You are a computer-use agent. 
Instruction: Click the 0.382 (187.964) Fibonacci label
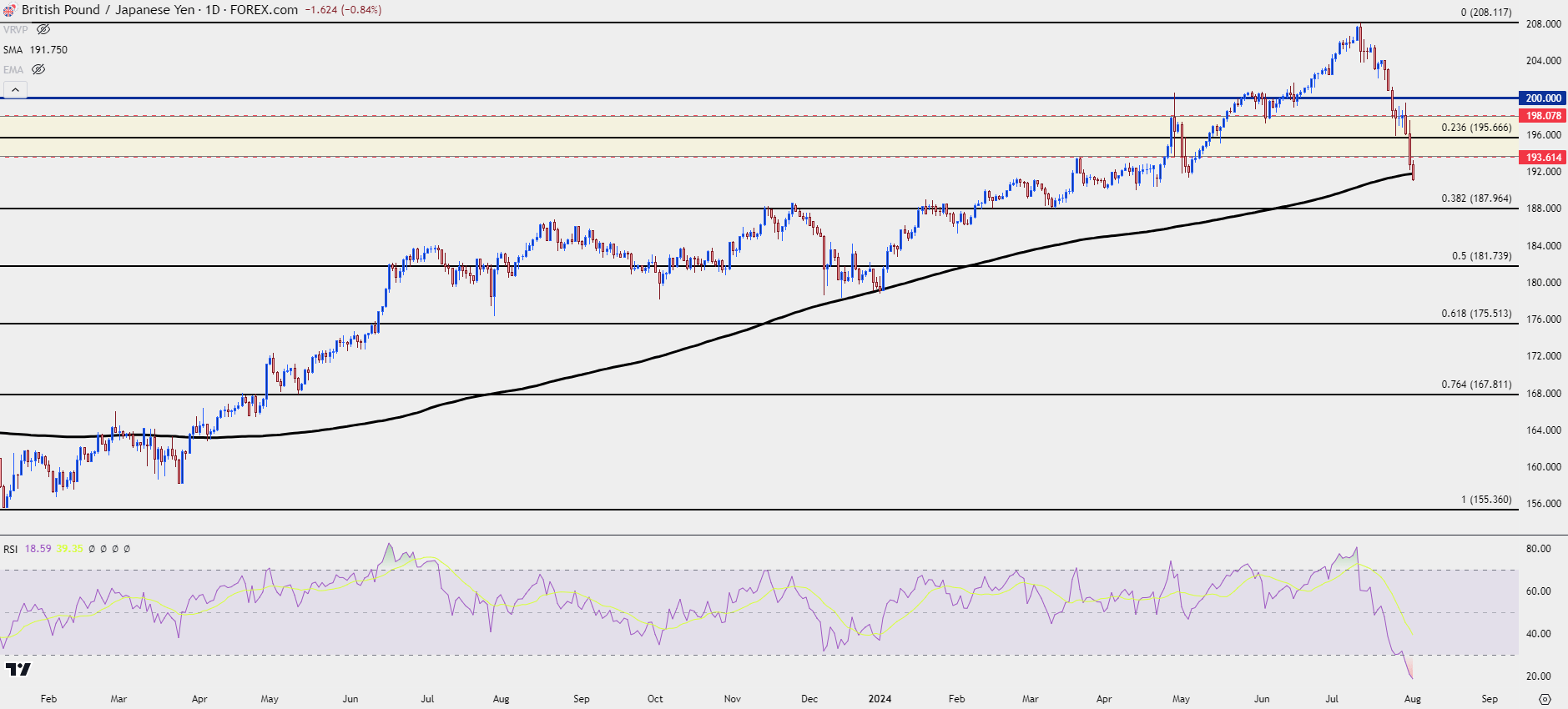1476,199
